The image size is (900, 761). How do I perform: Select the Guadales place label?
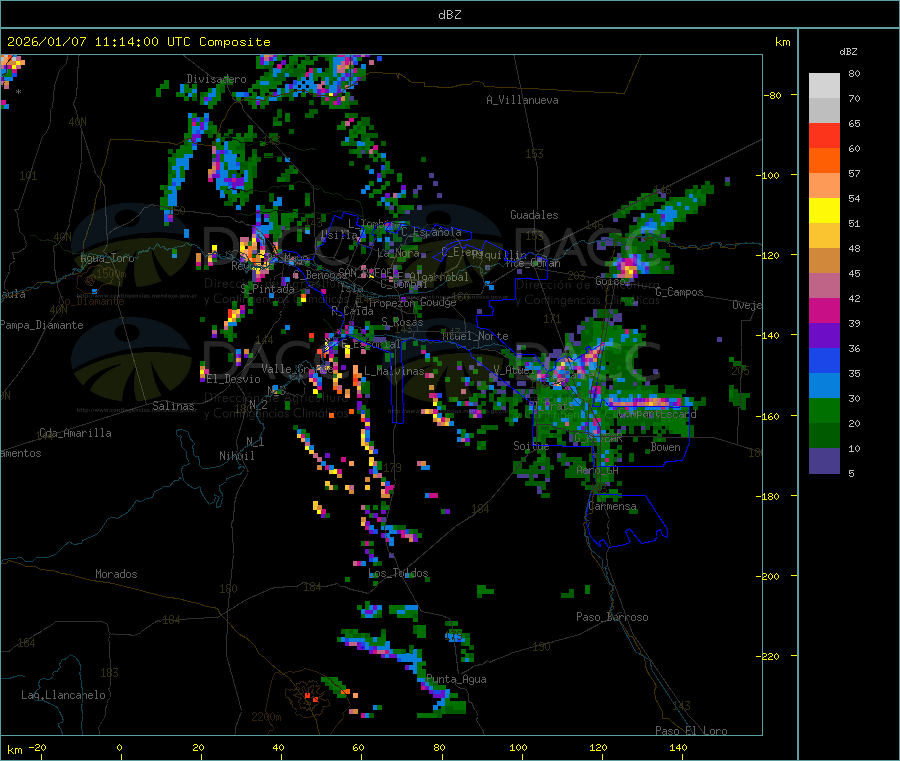tap(534, 215)
